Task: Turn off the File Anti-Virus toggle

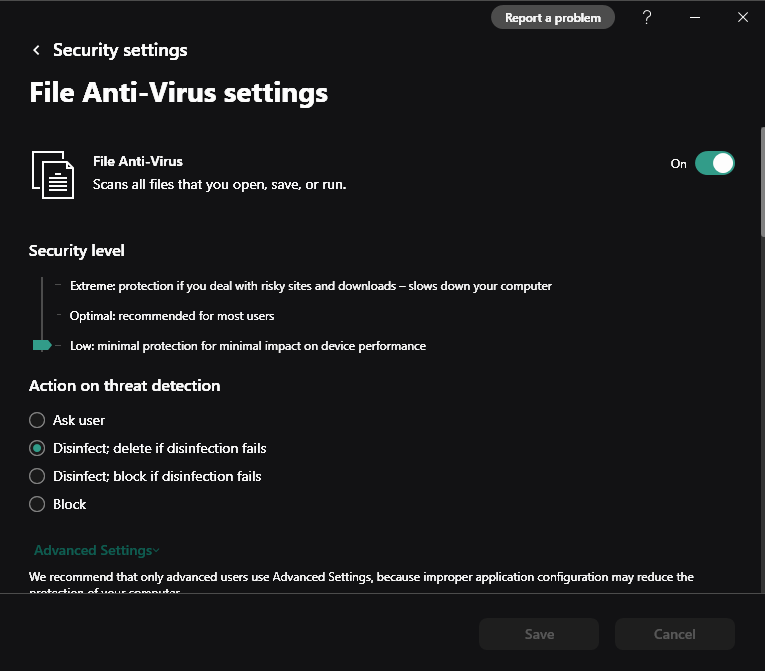Action: click(x=714, y=163)
